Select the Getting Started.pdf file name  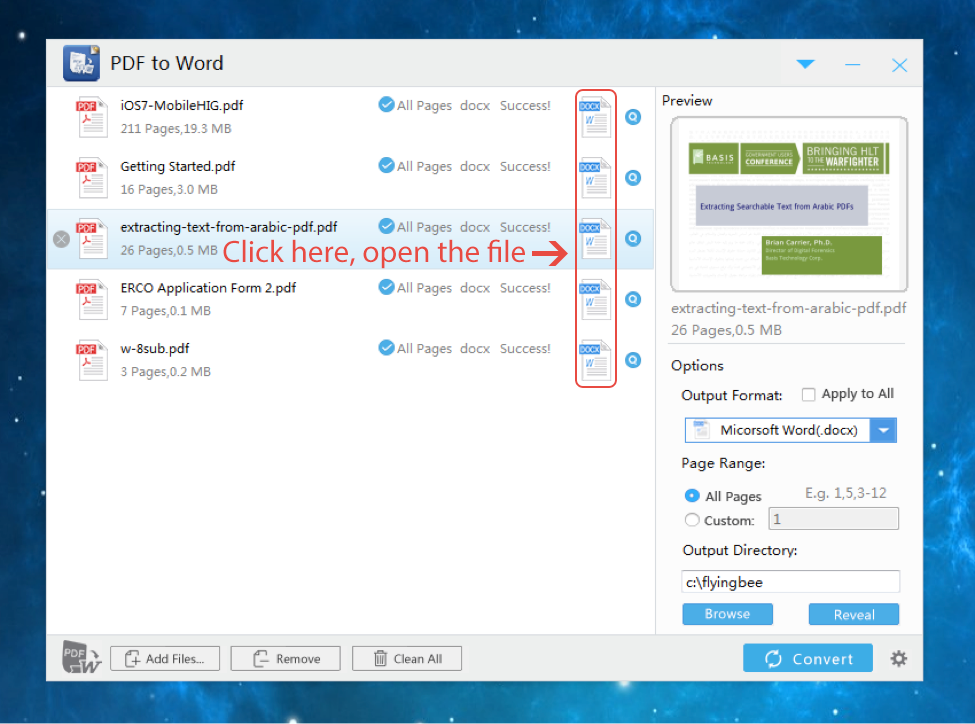178,167
